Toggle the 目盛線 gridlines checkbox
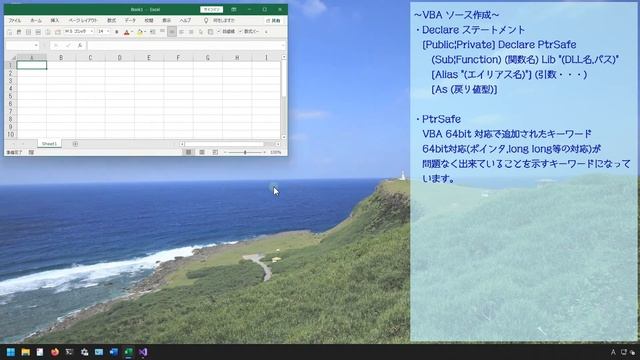Image resolution: width=640 pixels, height=360 pixels. pos(226,31)
